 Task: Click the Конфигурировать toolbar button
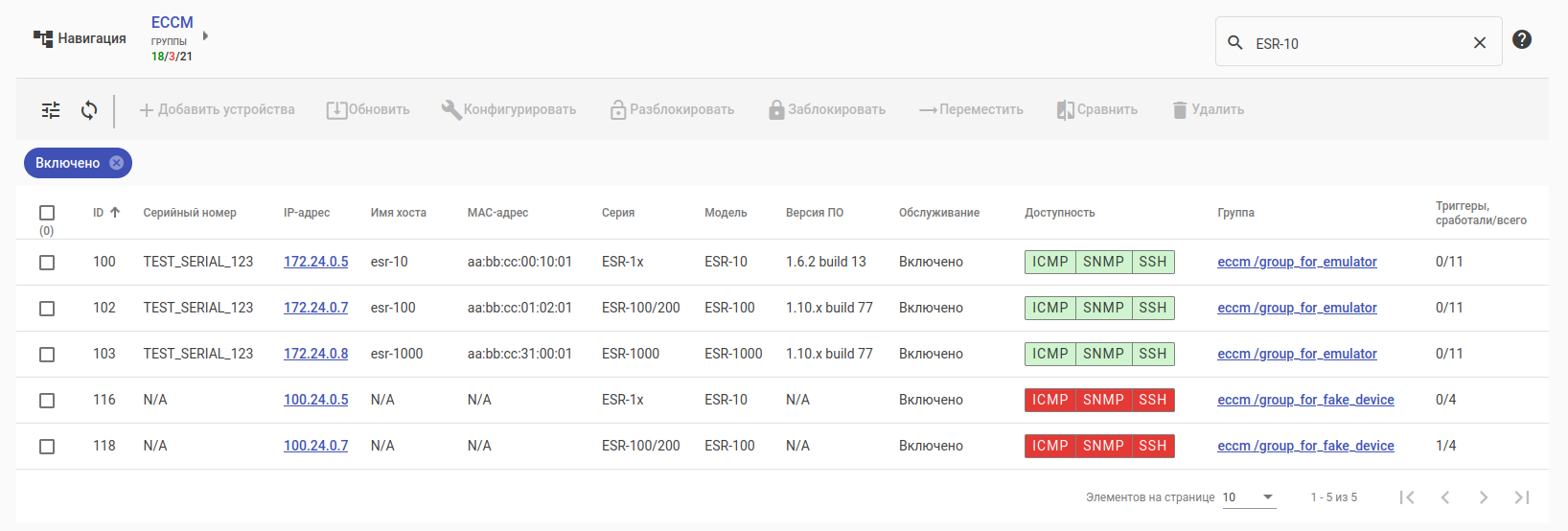tap(509, 110)
